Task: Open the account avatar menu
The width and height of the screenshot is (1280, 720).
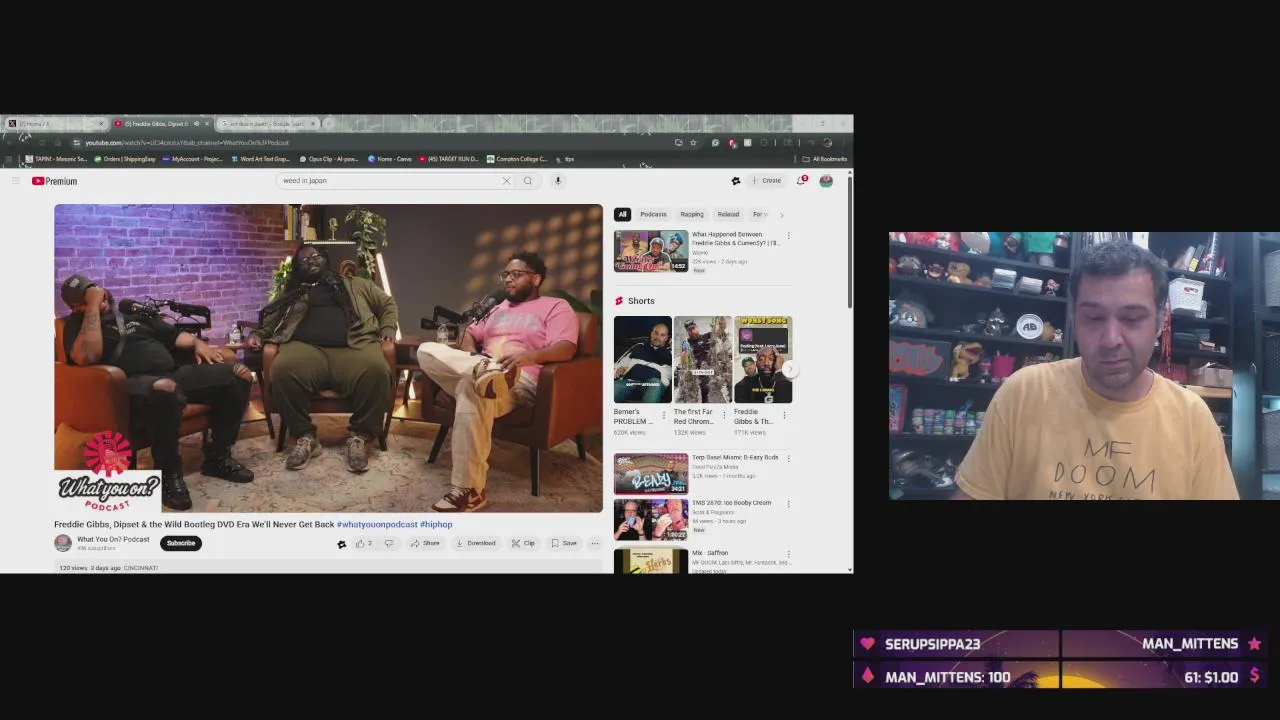Action: pyautogui.click(x=826, y=181)
